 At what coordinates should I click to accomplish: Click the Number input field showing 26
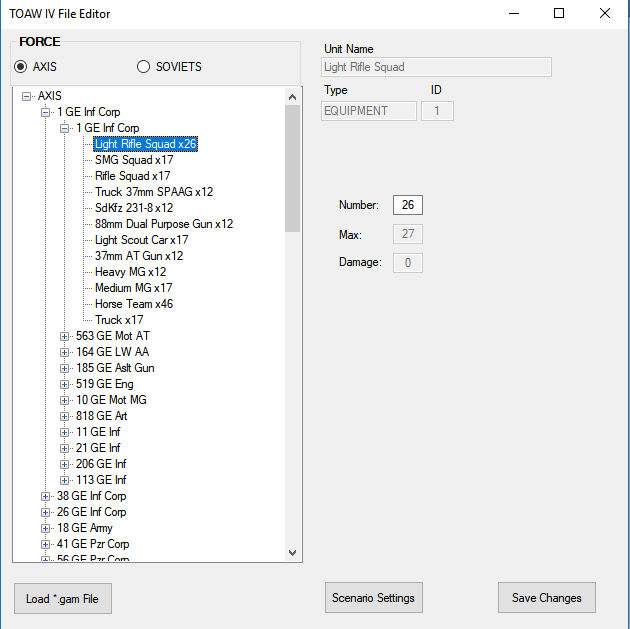click(x=408, y=205)
